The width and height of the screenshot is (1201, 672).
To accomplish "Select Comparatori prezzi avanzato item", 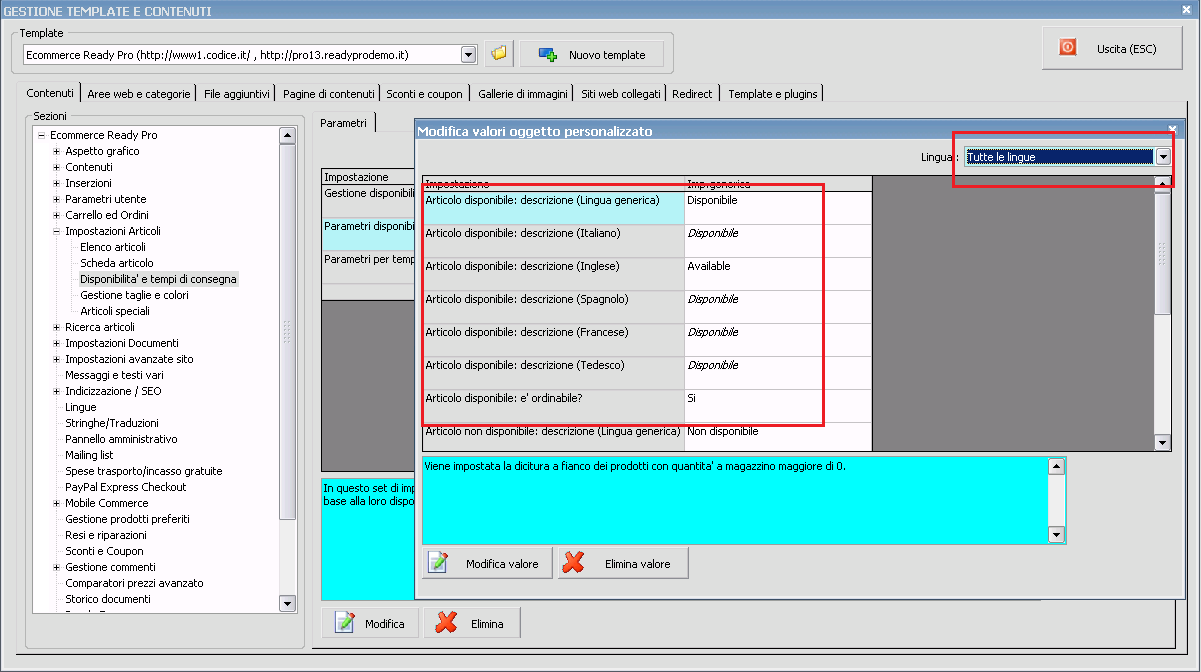I will click(x=134, y=583).
